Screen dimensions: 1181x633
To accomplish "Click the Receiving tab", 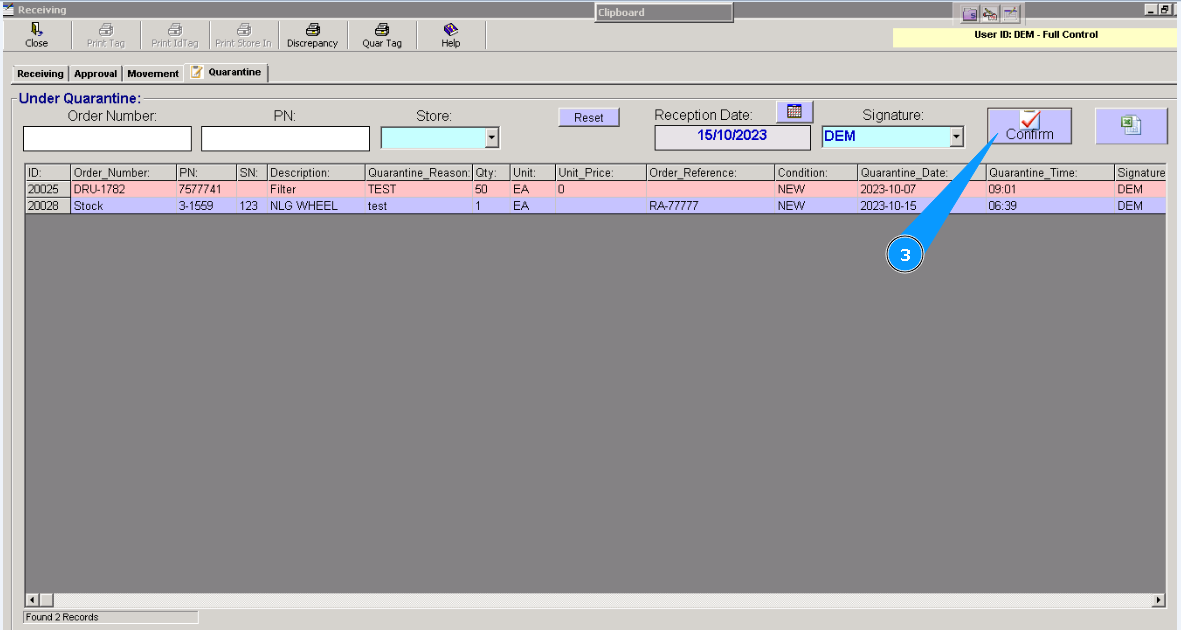I will (39, 72).
